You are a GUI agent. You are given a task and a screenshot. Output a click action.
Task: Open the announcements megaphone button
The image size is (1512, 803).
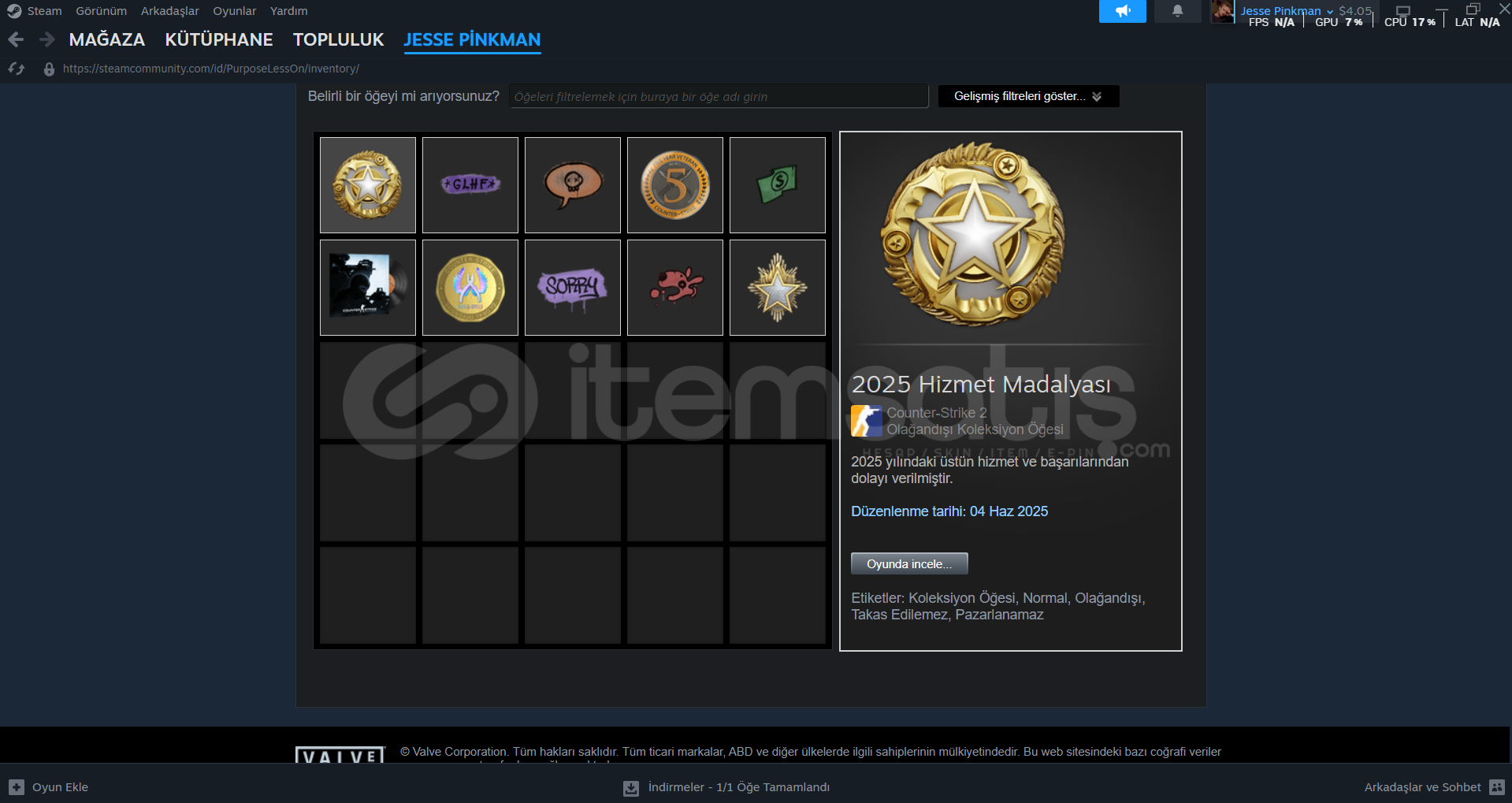coord(1122,11)
